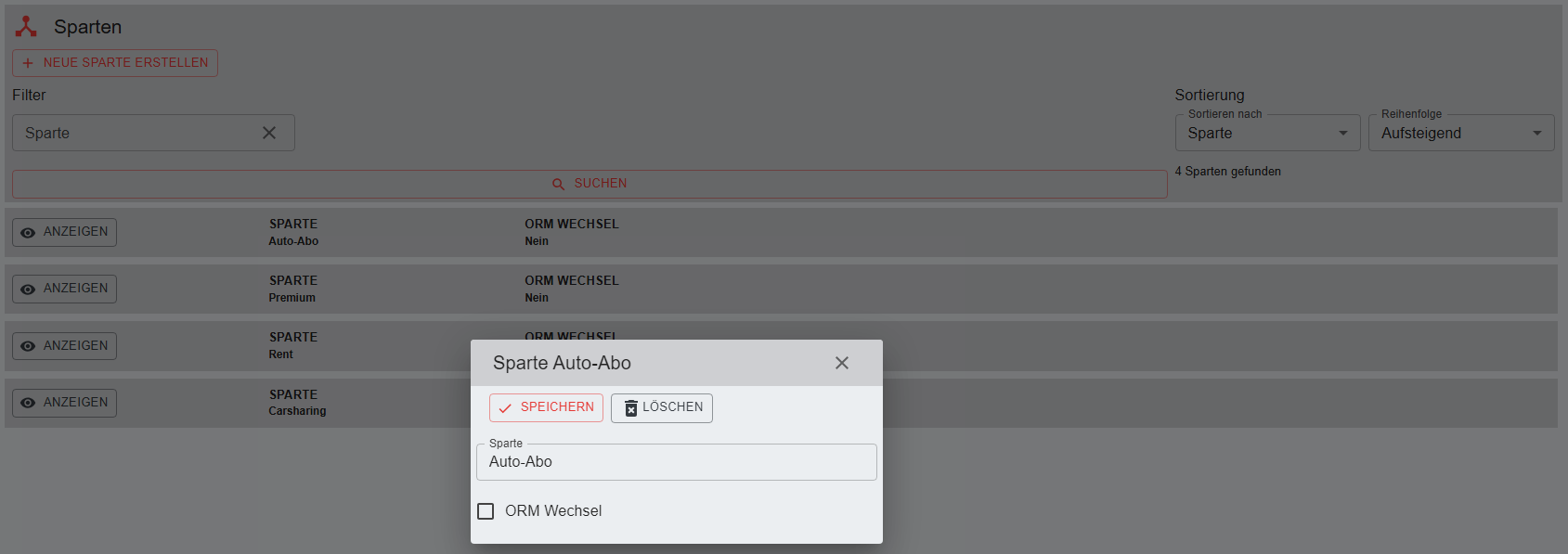
Task: Clear the Sparte filter with X icon
Action: coord(269,133)
